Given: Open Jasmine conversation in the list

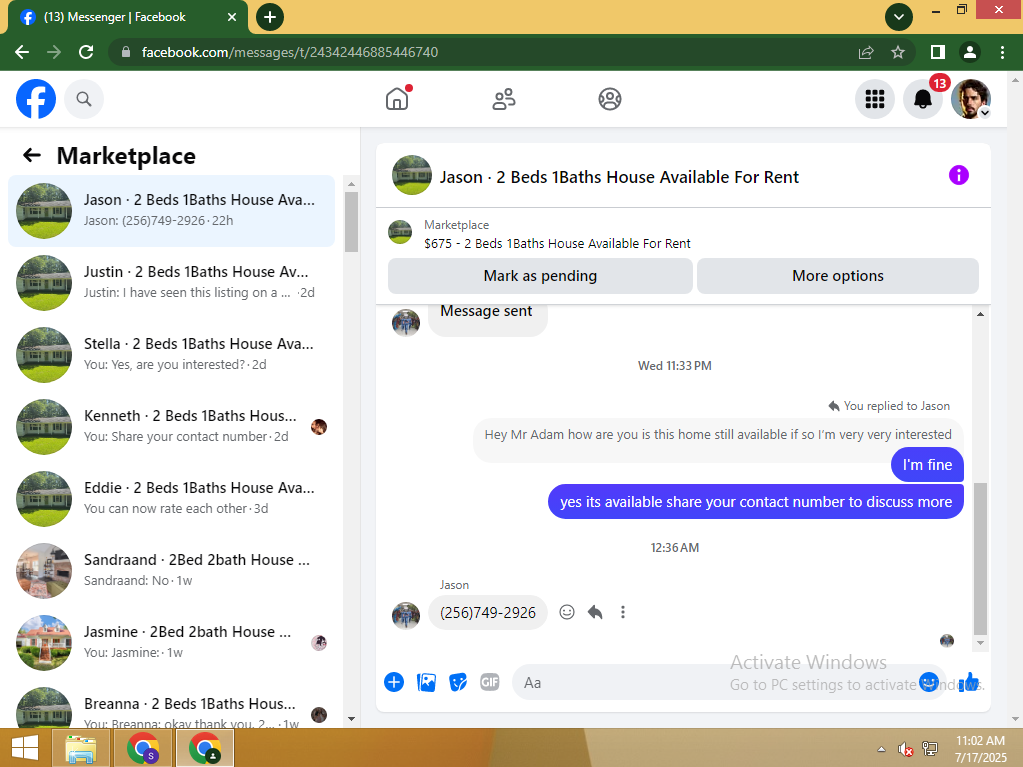Looking at the screenshot, I should click(172, 643).
